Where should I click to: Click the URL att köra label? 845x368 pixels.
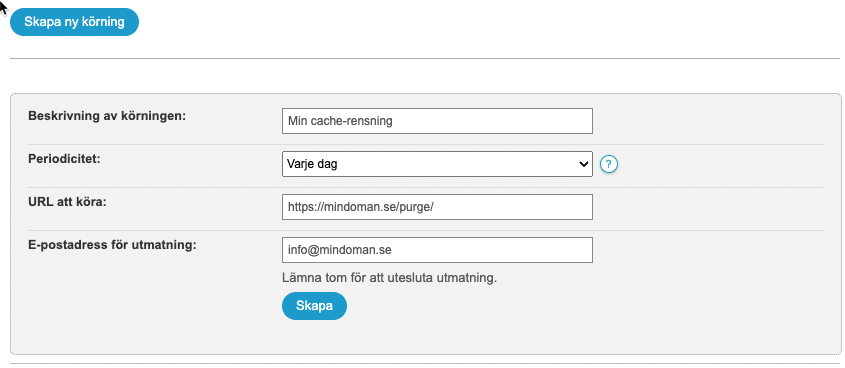point(67,202)
